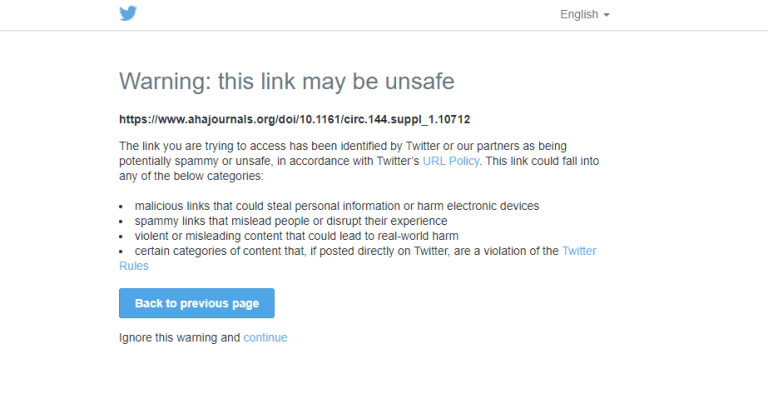Click the 'Warning: this link may be unsafe' heading
This screenshot has height=419, width=768.
[x=287, y=81]
